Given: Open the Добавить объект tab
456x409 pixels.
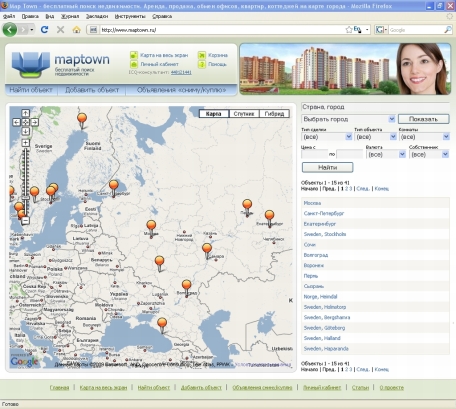Looking at the screenshot, I should pos(92,90).
